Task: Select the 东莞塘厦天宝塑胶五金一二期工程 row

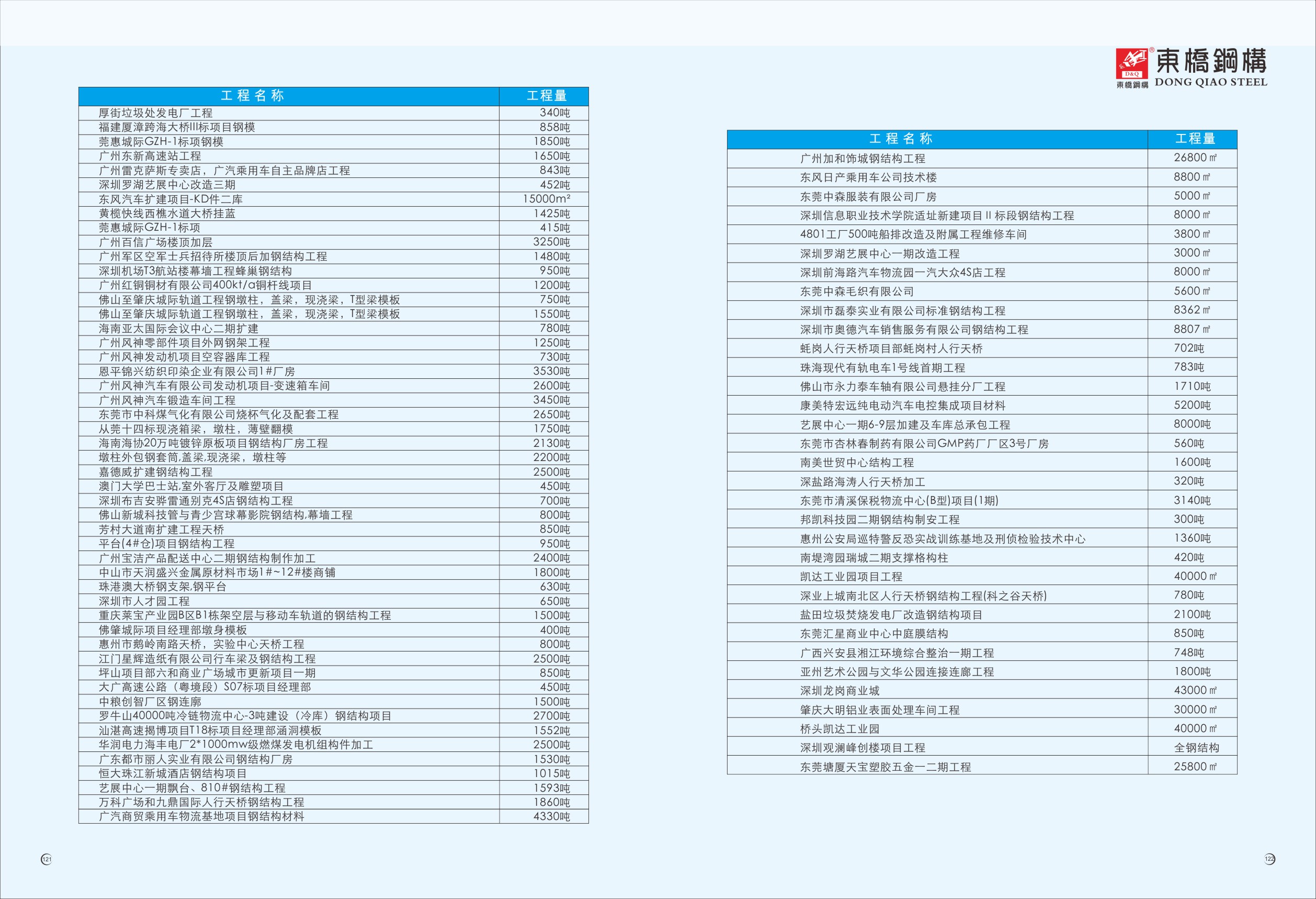Action: click(x=885, y=767)
